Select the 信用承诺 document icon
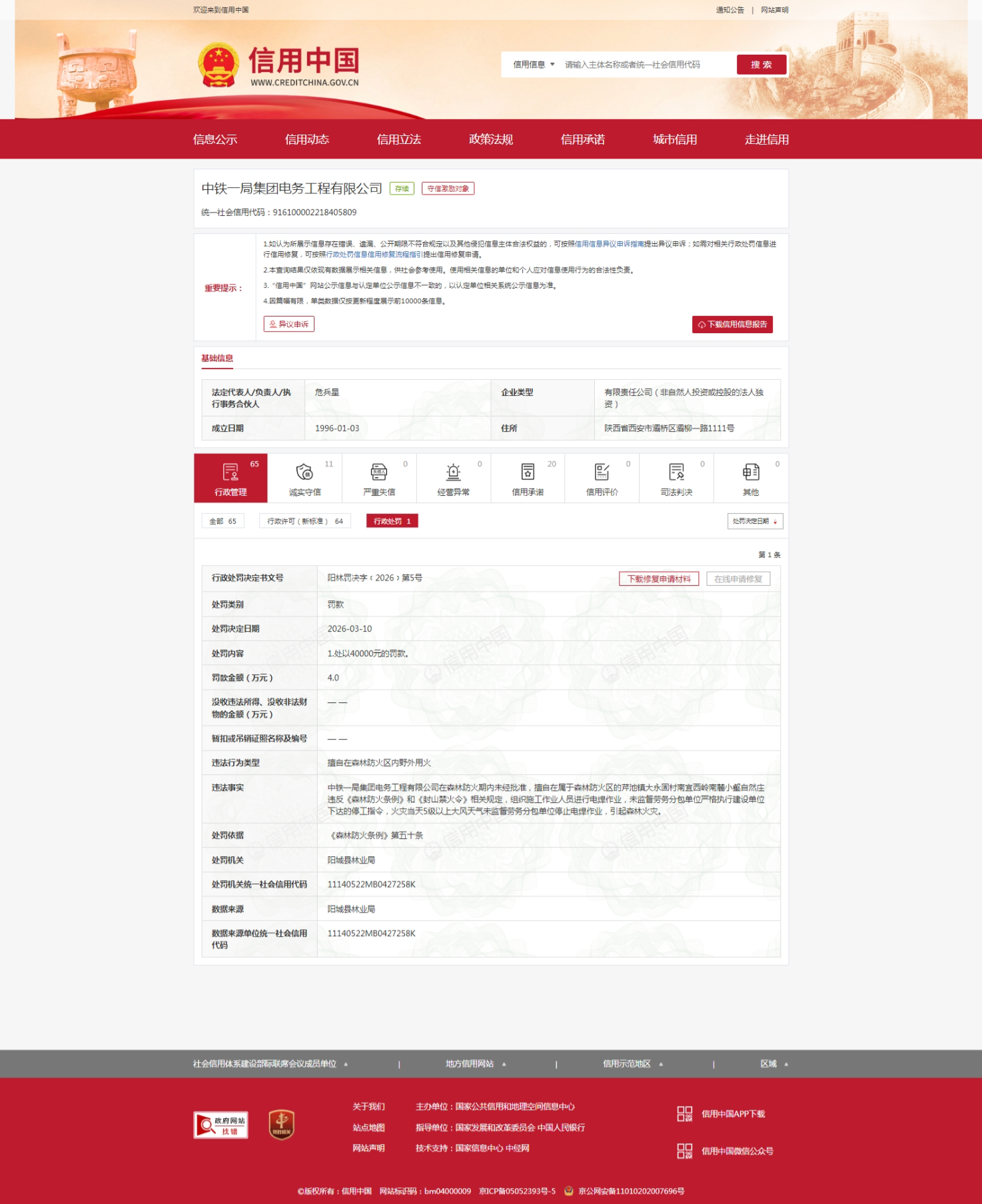Viewport: 982px width, 1204px height. [x=528, y=472]
